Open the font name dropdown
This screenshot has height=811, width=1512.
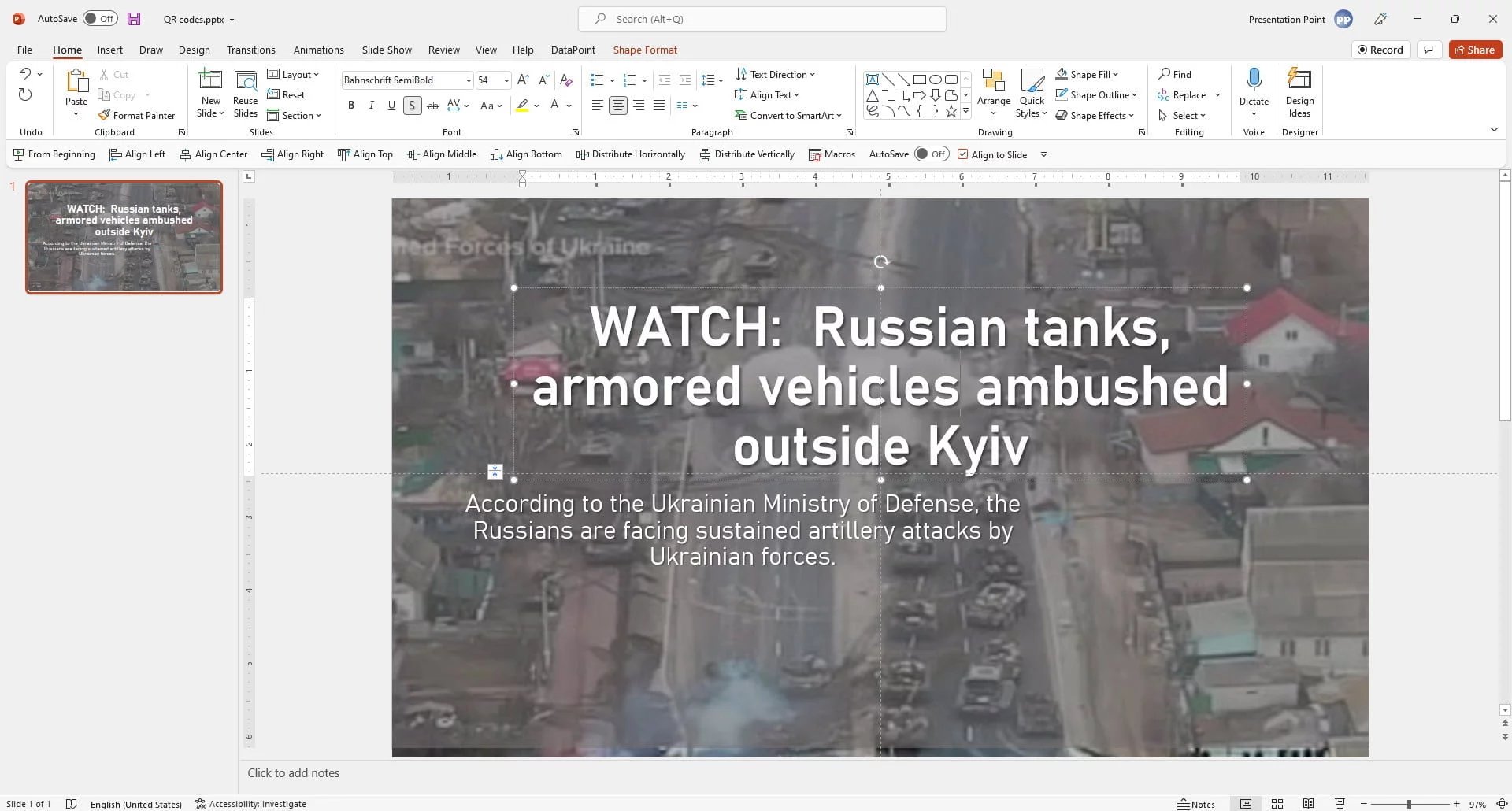(469, 80)
